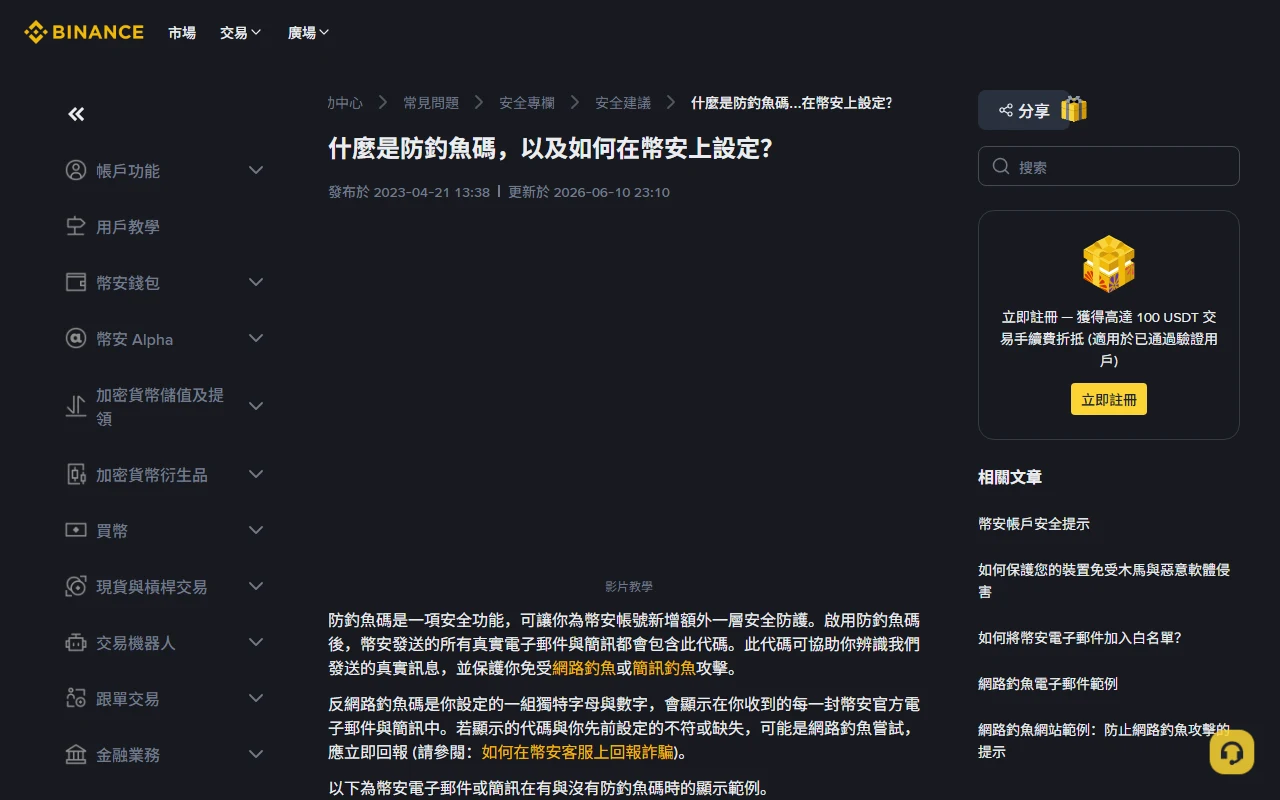
Task: Click the article title 什麼是防釣魚碼
Action: 551,149
